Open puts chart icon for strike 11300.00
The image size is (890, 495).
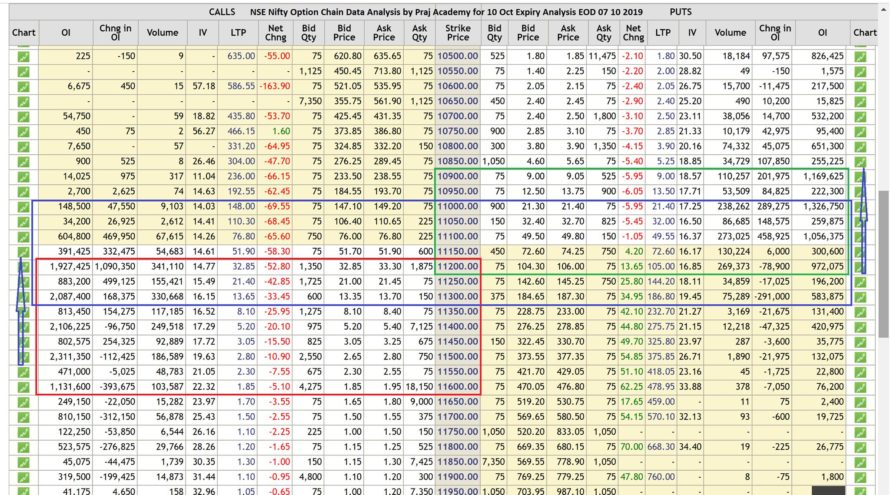pyautogui.click(x=860, y=297)
